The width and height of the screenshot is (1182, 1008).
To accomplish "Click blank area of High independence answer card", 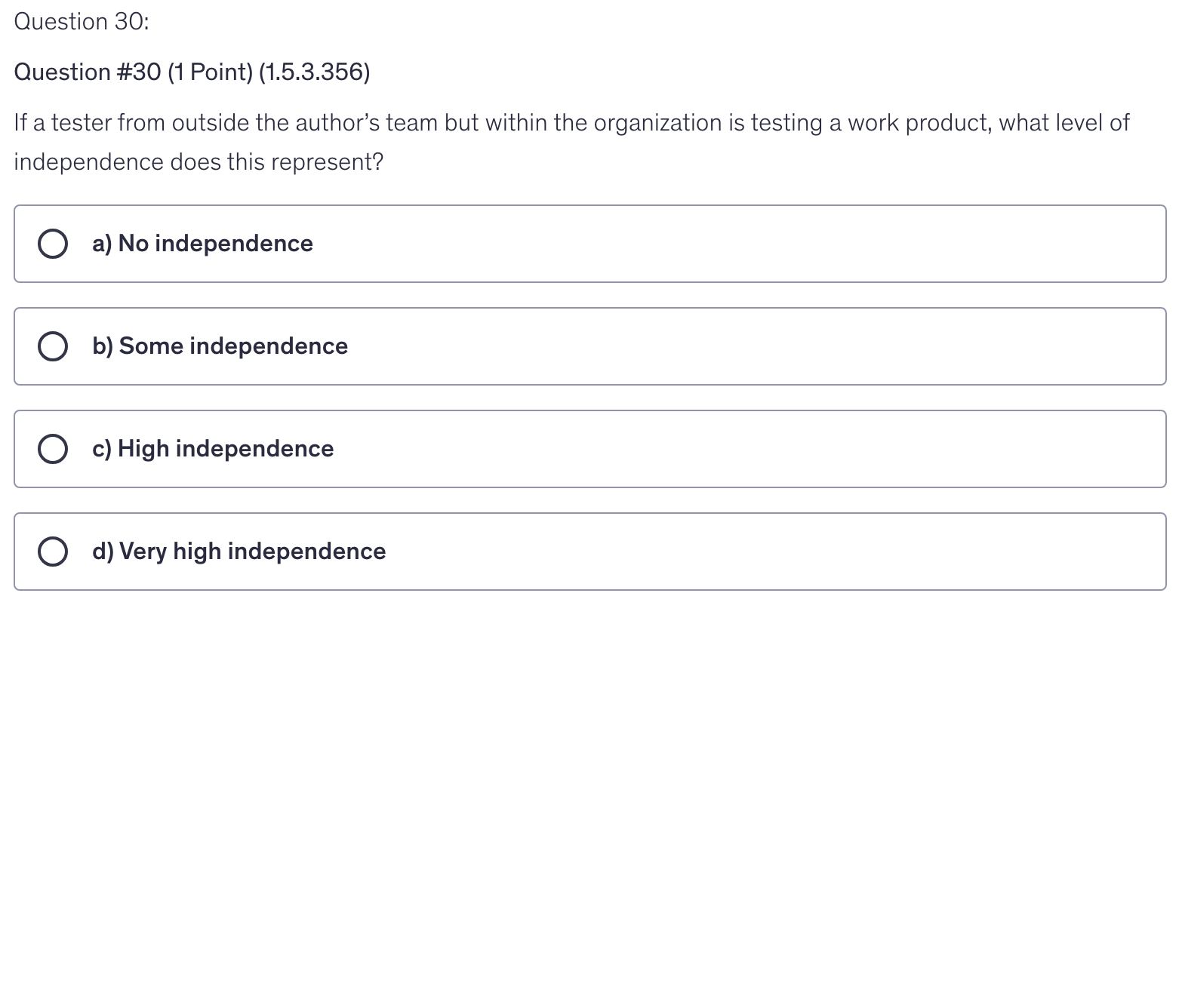I will click(717, 449).
